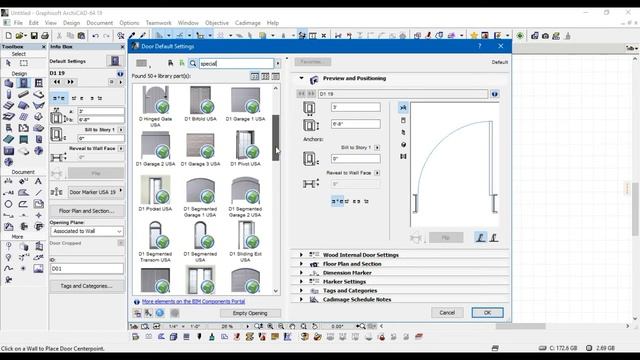The height and width of the screenshot is (360, 640).
Task: Click Floor Plan and Section button in Info Box
Action: (87, 211)
